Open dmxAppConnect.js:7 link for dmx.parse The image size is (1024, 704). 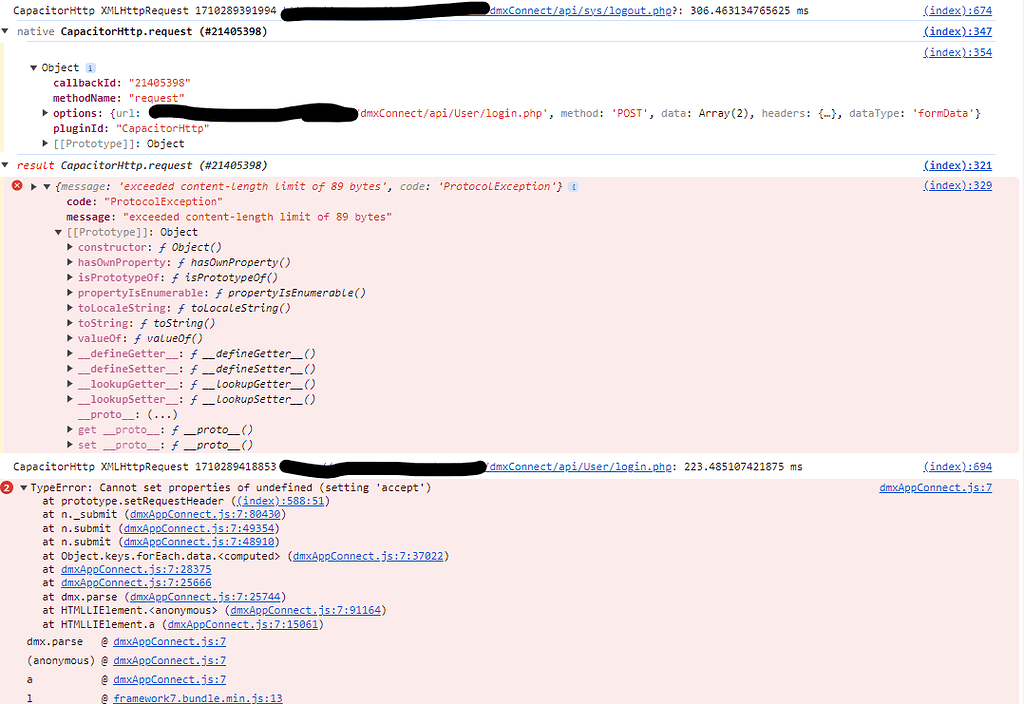tap(170, 642)
